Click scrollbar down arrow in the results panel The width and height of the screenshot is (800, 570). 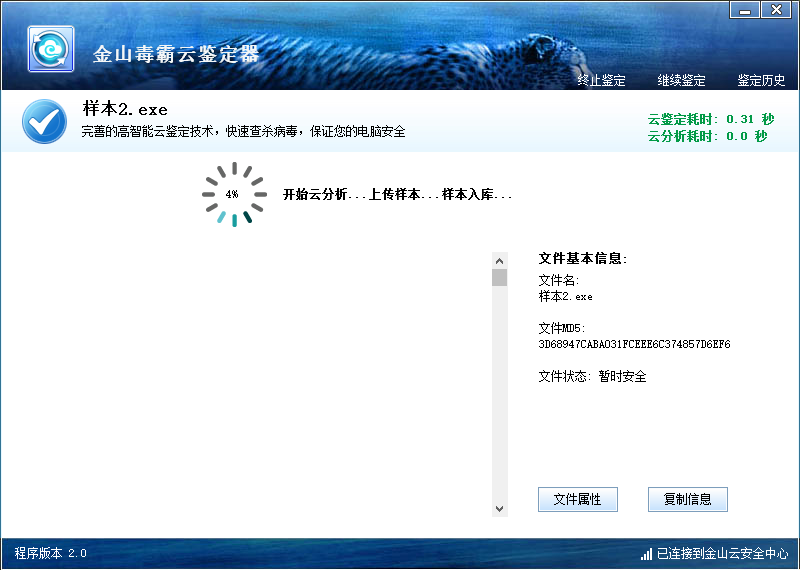(x=499, y=509)
